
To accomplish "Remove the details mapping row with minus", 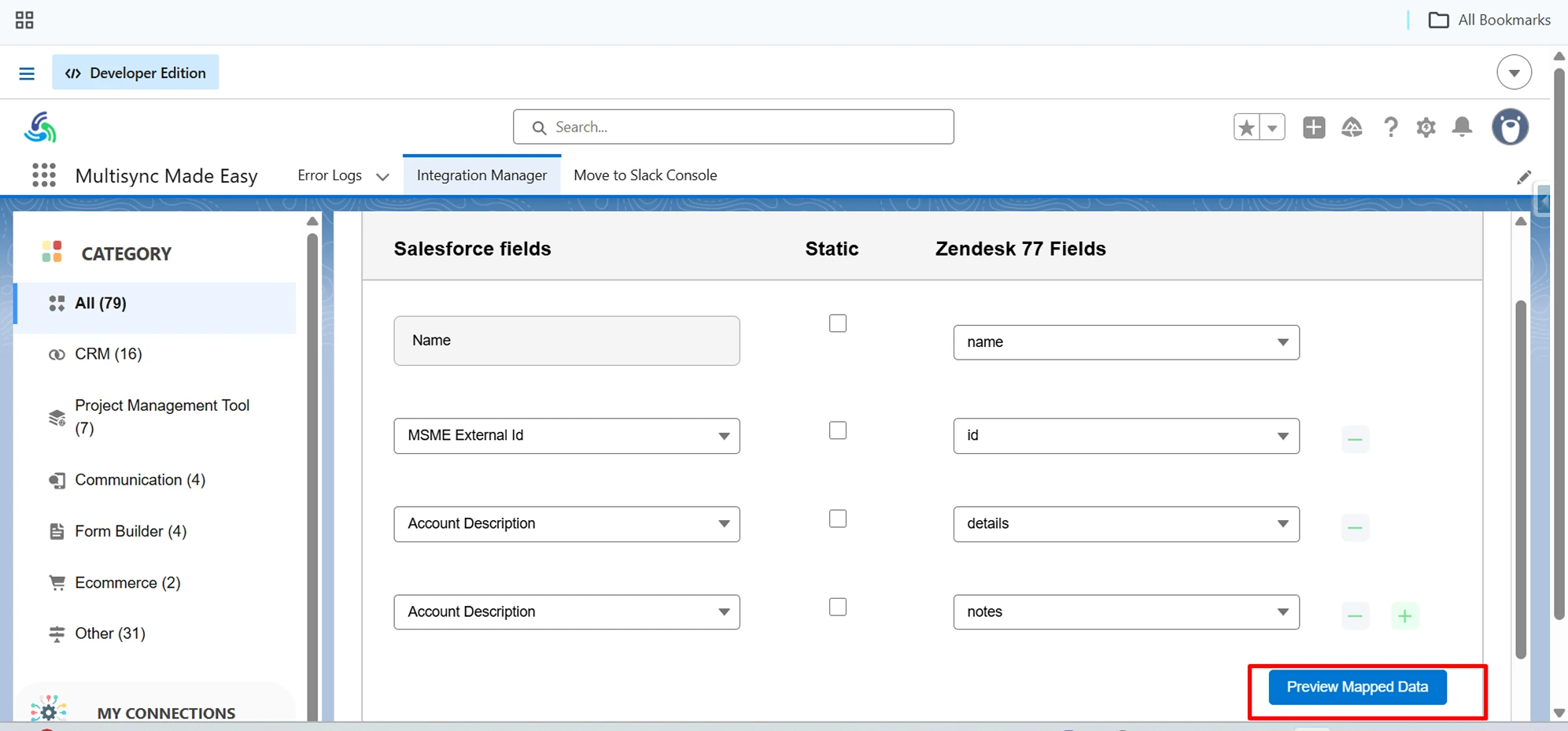I will pos(1355,527).
